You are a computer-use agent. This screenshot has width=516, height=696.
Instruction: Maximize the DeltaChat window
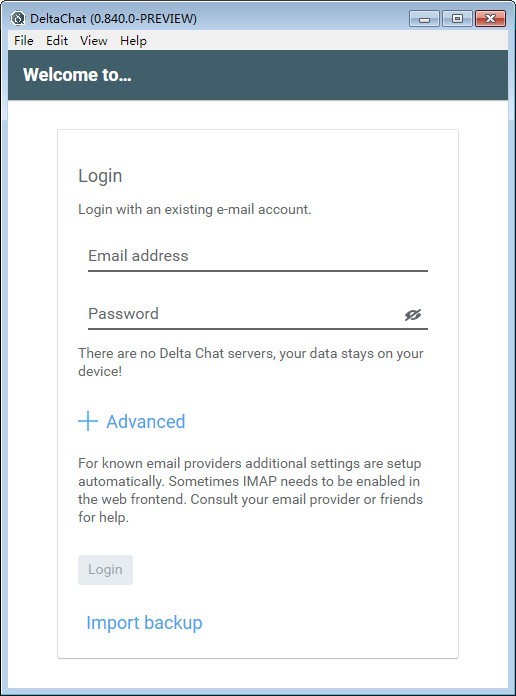pos(457,19)
